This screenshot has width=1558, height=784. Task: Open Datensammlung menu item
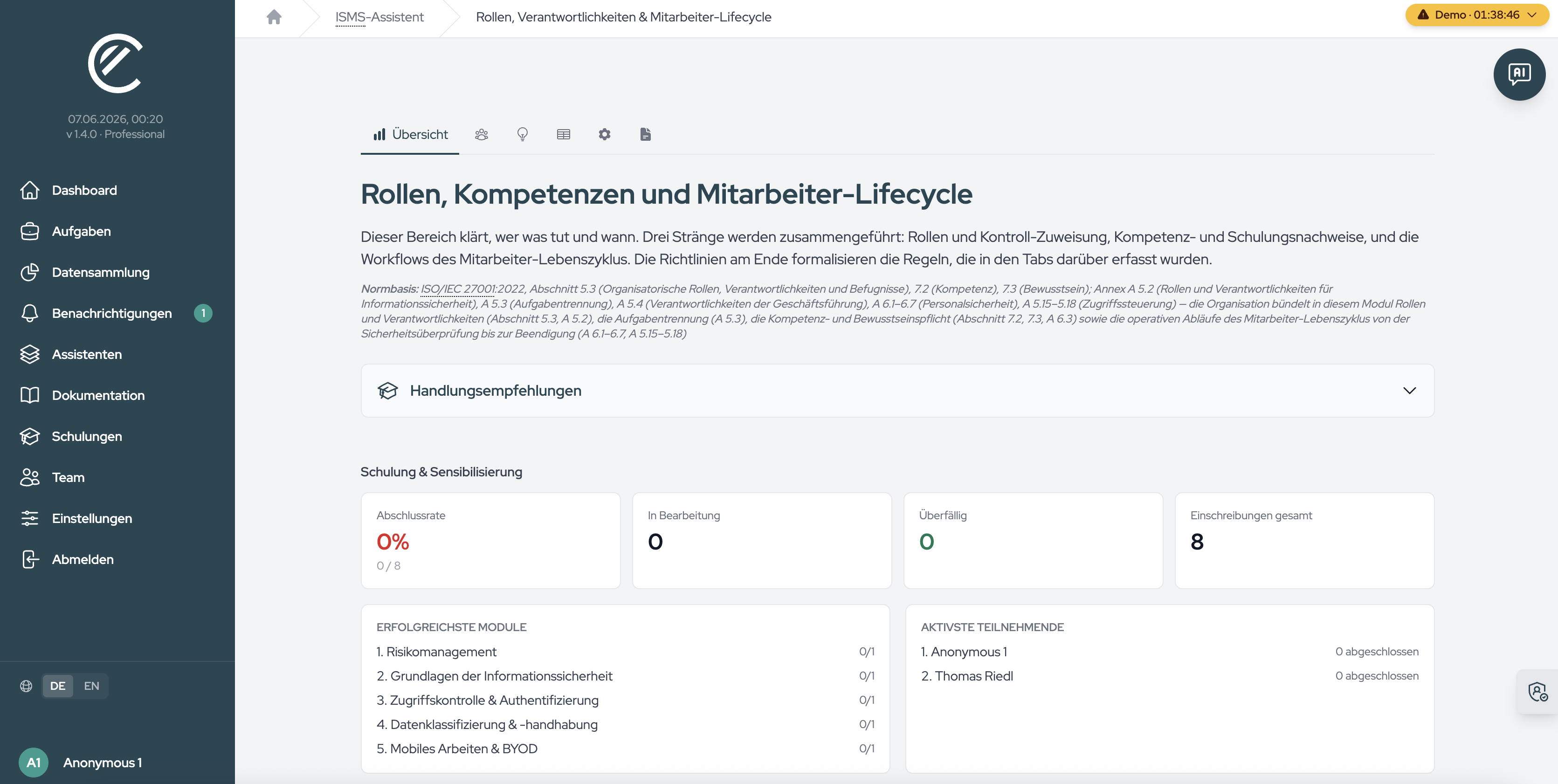pyautogui.click(x=100, y=272)
